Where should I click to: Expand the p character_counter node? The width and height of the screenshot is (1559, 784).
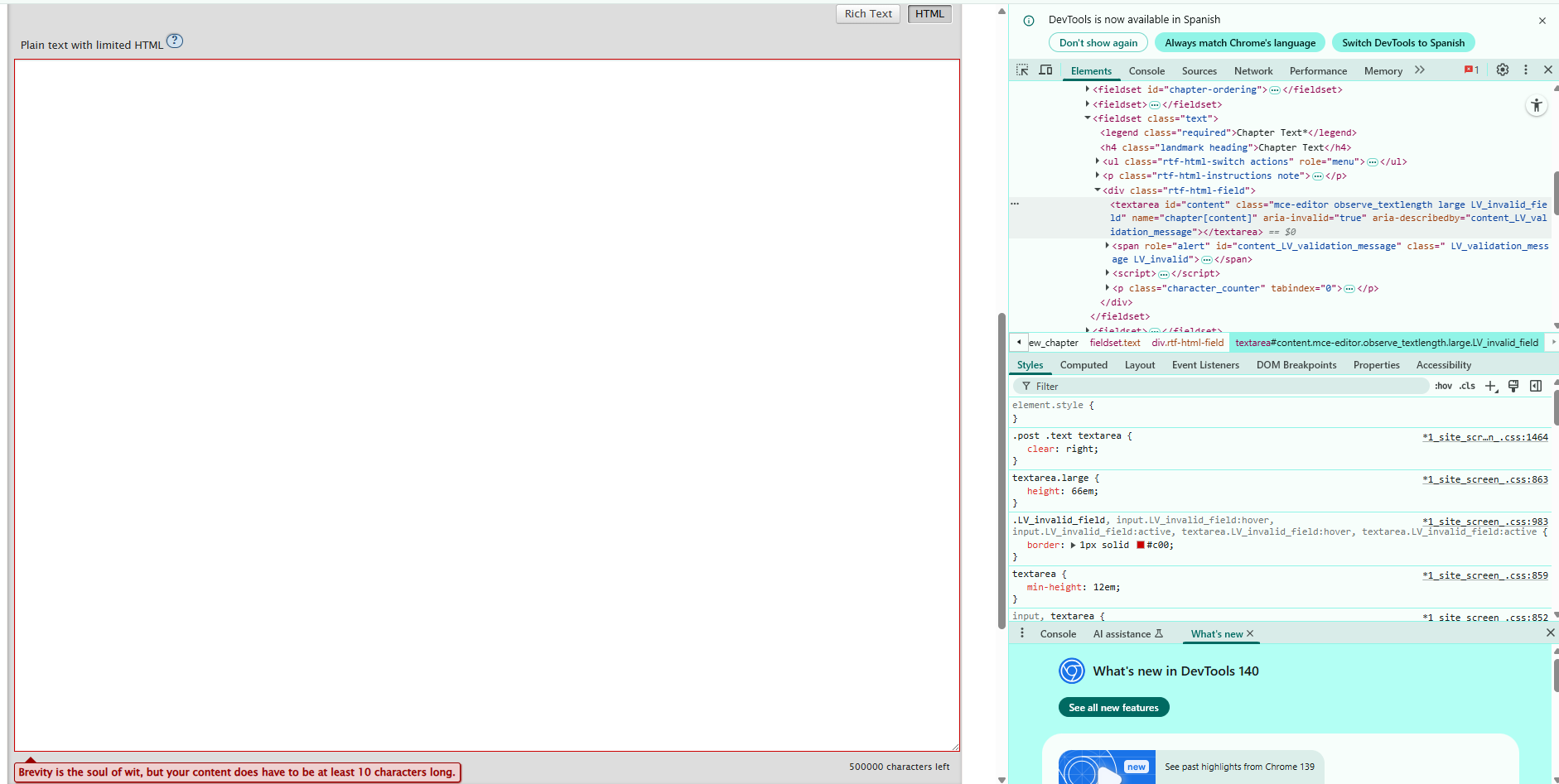tap(1108, 288)
